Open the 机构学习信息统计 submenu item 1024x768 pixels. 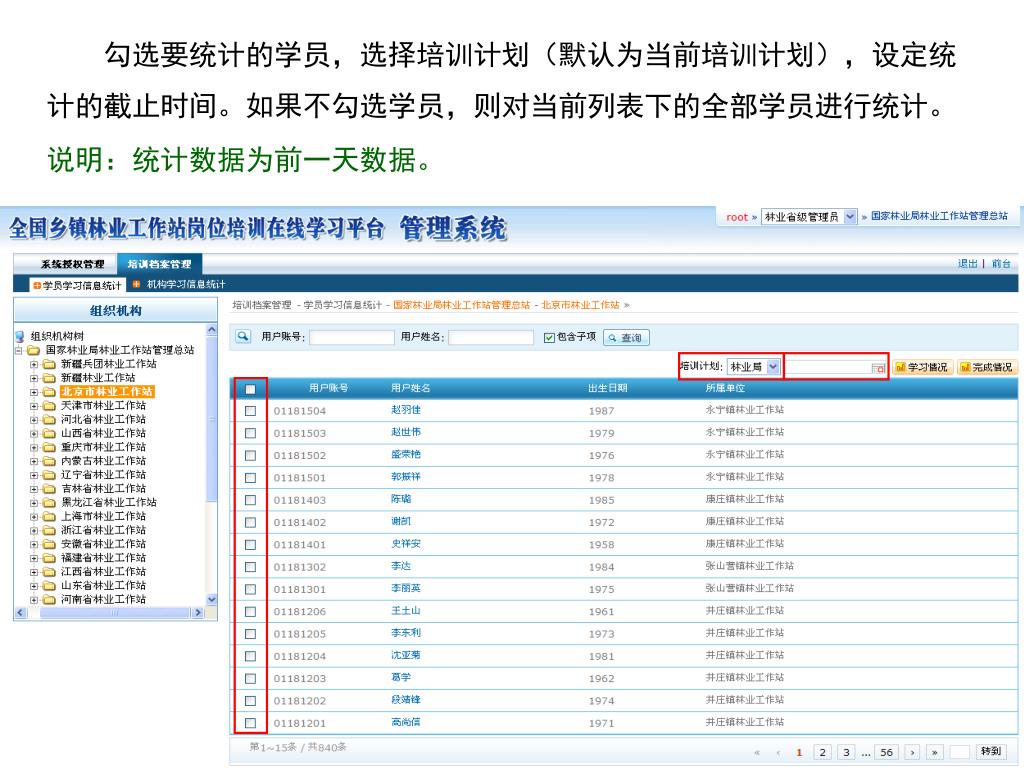pos(185,285)
